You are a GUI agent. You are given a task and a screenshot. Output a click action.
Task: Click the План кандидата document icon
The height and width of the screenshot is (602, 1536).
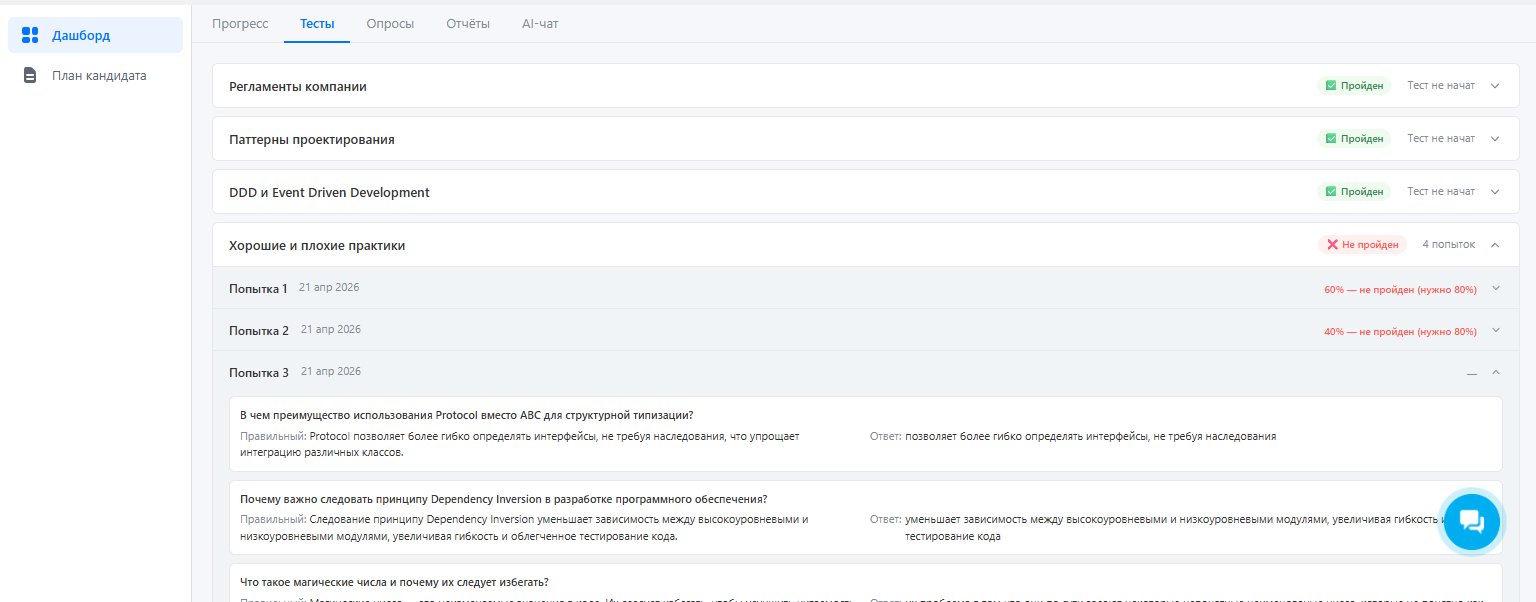[30, 76]
